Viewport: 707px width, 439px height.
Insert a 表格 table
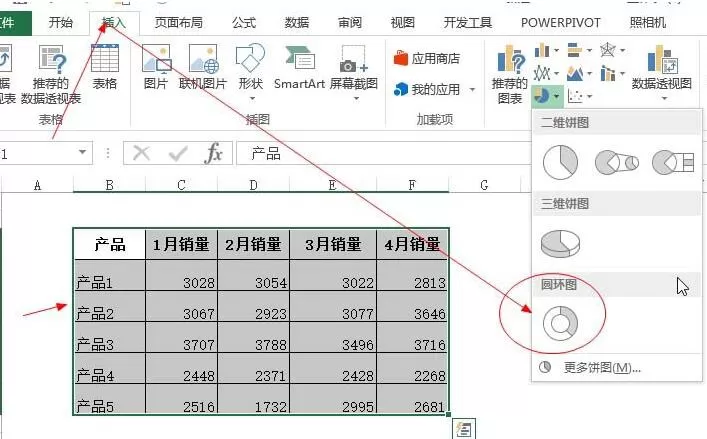105,67
